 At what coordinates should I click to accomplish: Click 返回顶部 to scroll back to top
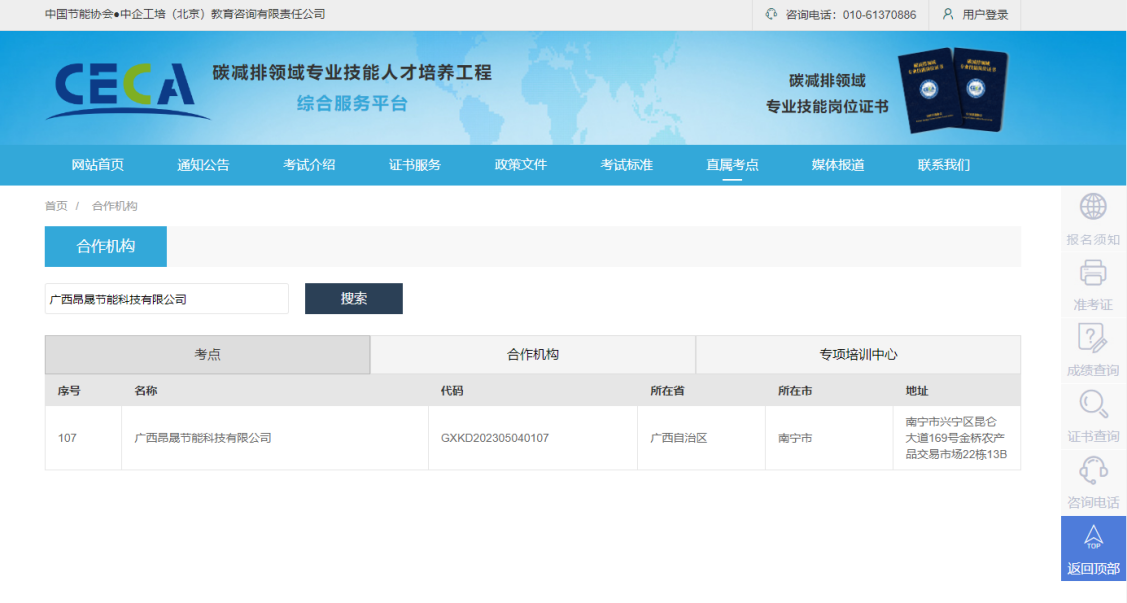pos(1092,548)
